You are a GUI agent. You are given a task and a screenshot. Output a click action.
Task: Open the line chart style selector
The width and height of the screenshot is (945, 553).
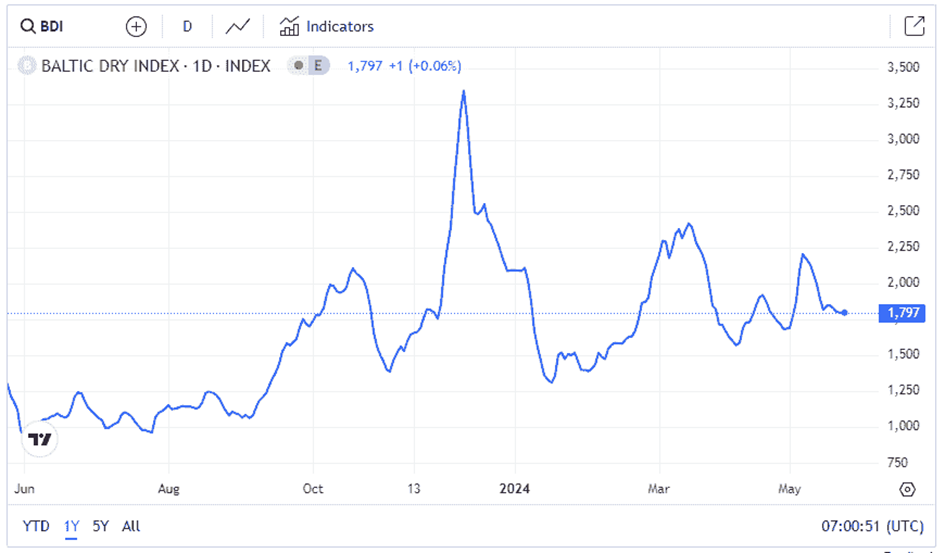[x=237, y=27]
